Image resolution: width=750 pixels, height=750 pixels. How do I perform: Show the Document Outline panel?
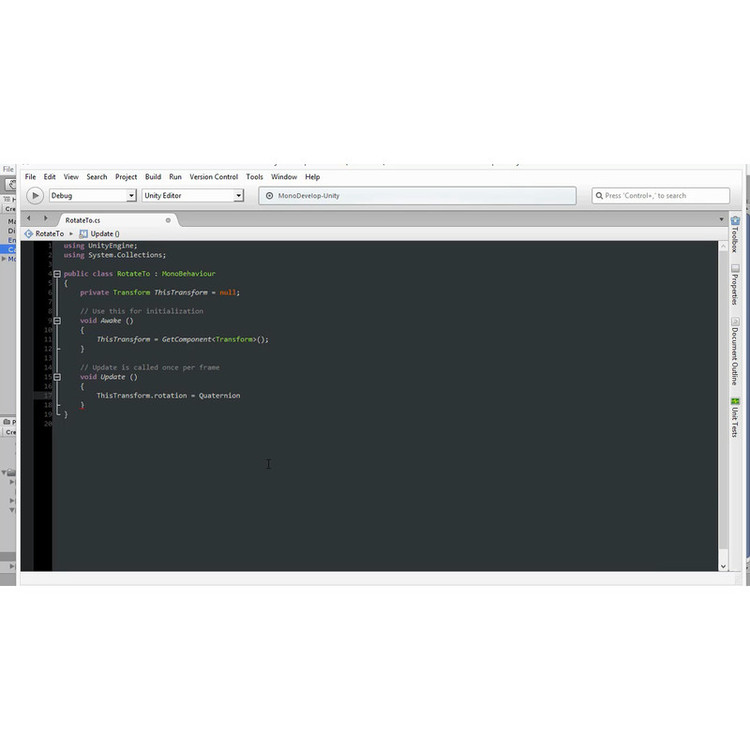pyautogui.click(x=734, y=355)
